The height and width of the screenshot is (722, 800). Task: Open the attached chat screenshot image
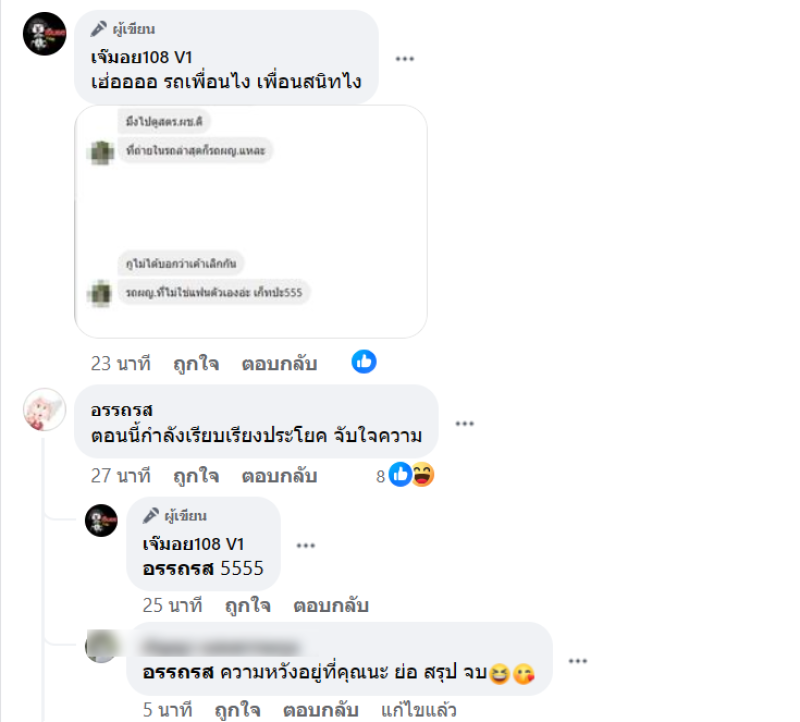251,221
